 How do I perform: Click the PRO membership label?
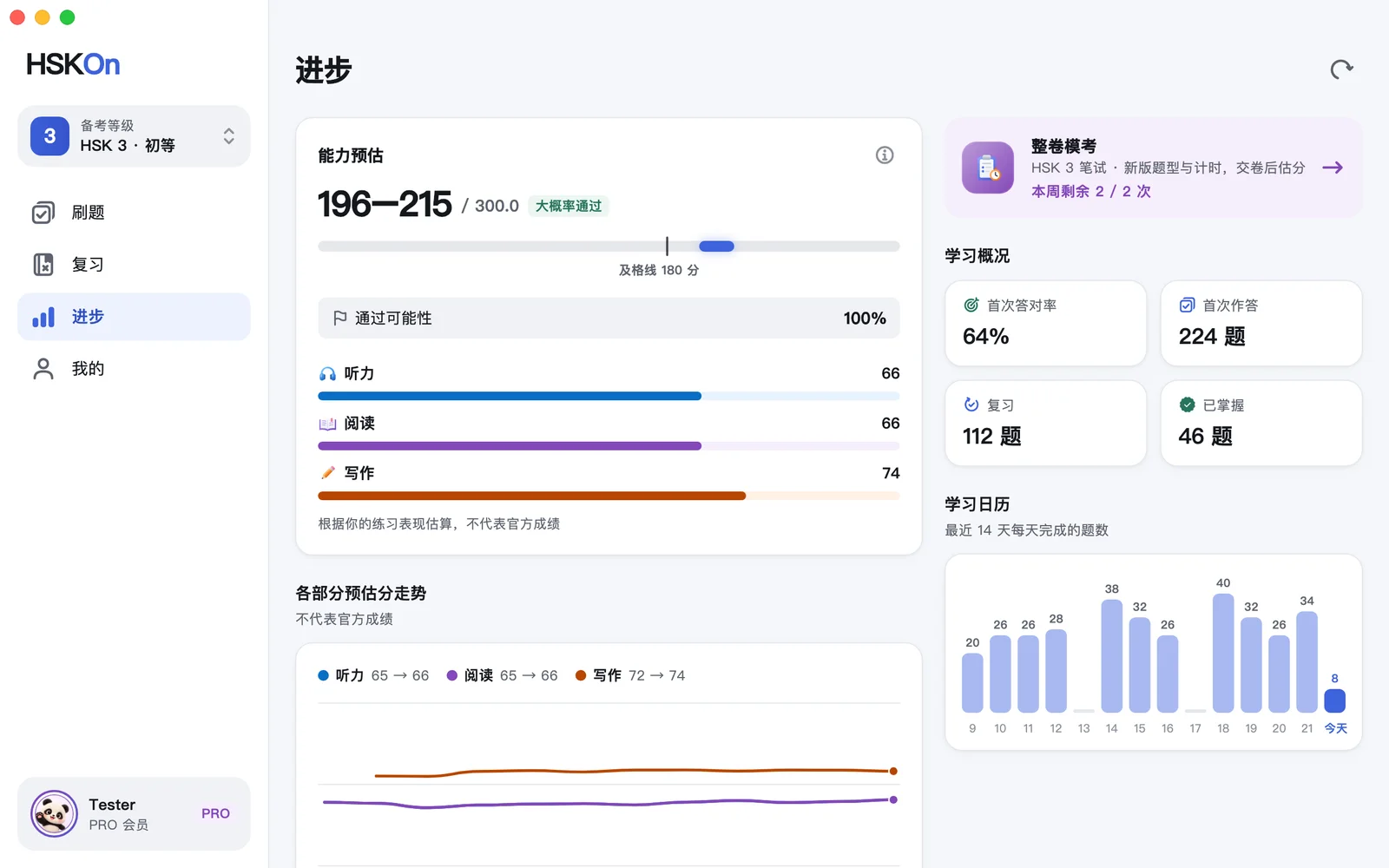[x=215, y=813]
